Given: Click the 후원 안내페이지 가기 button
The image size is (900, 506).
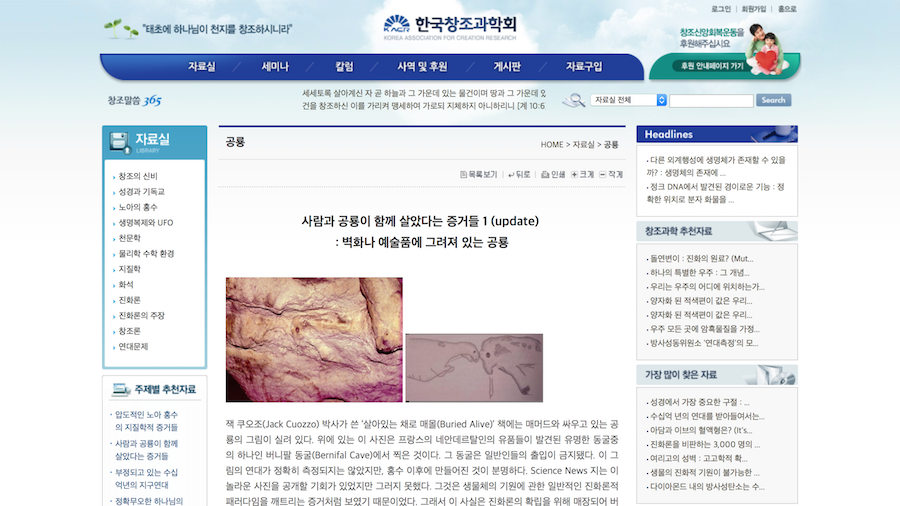Looking at the screenshot, I should [712, 66].
